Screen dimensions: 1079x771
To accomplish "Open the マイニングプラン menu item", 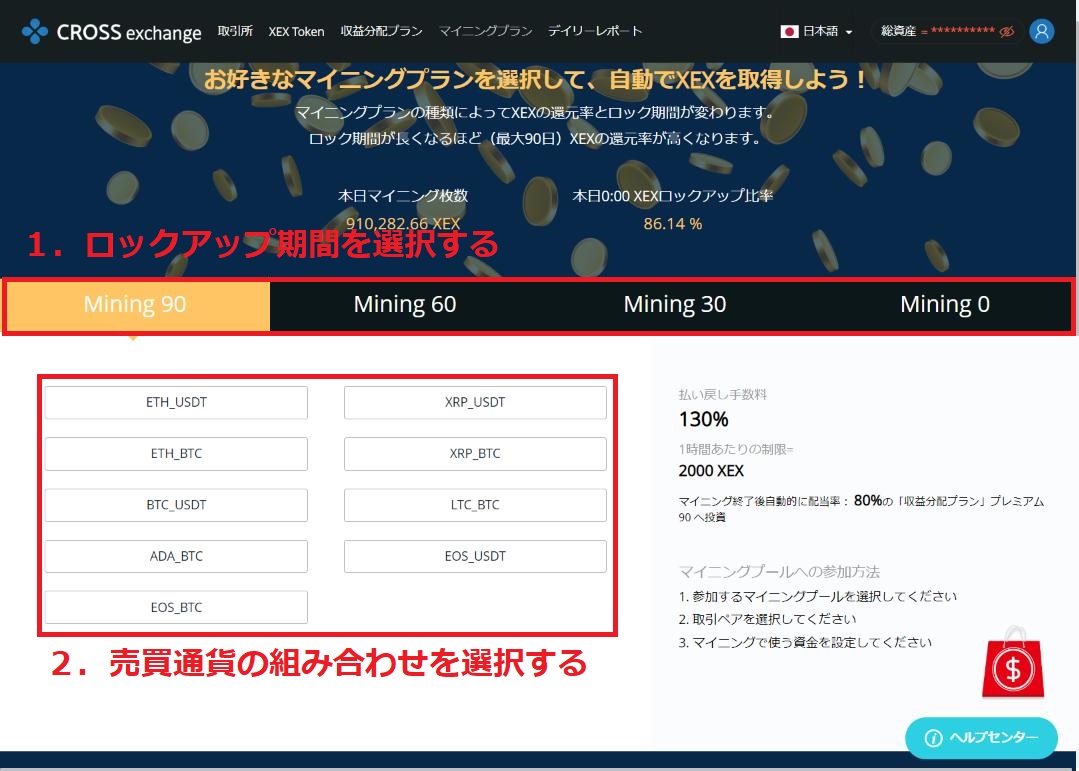I will tap(485, 32).
